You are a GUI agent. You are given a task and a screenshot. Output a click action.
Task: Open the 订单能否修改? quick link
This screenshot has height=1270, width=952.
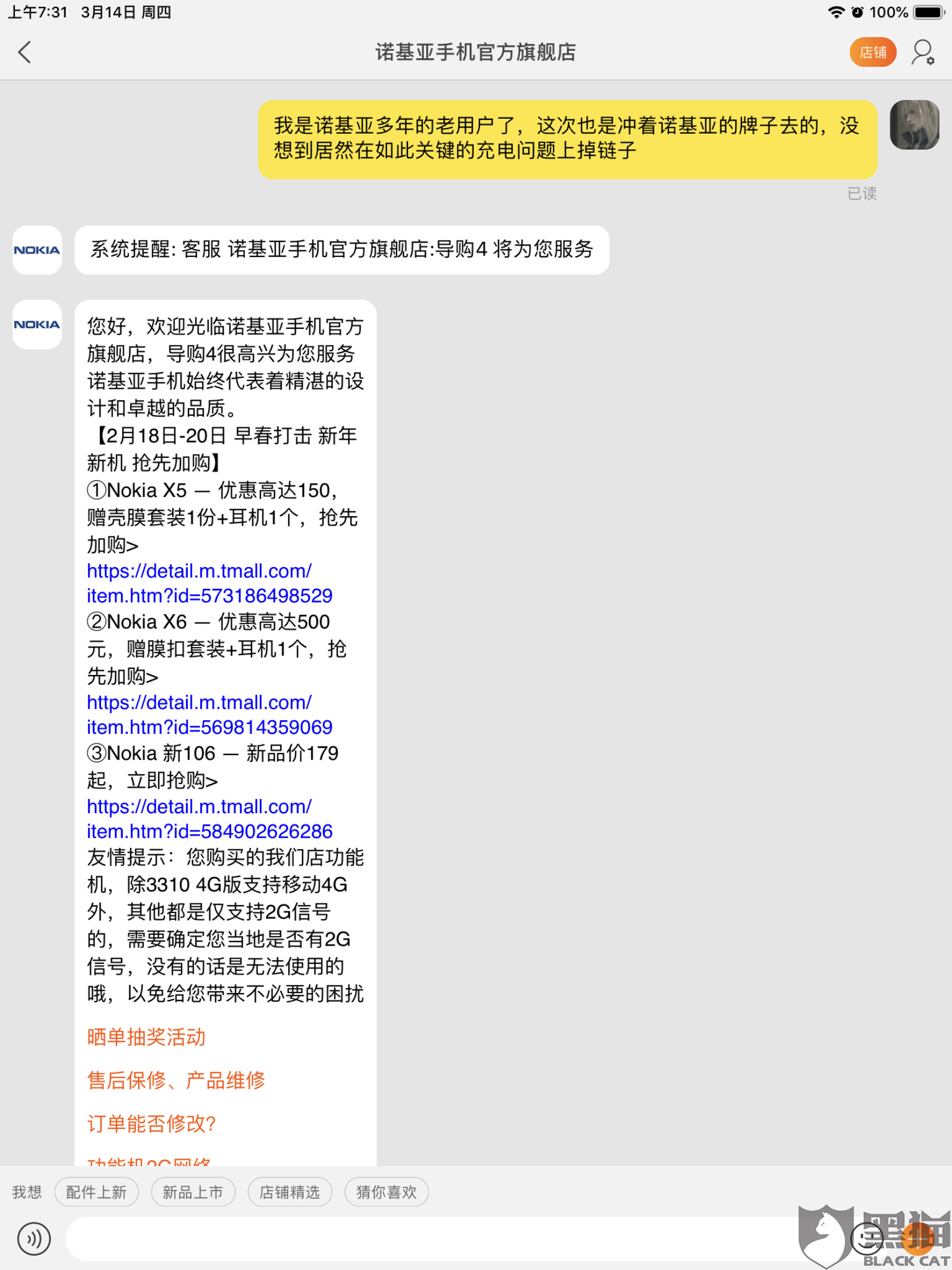151,1124
